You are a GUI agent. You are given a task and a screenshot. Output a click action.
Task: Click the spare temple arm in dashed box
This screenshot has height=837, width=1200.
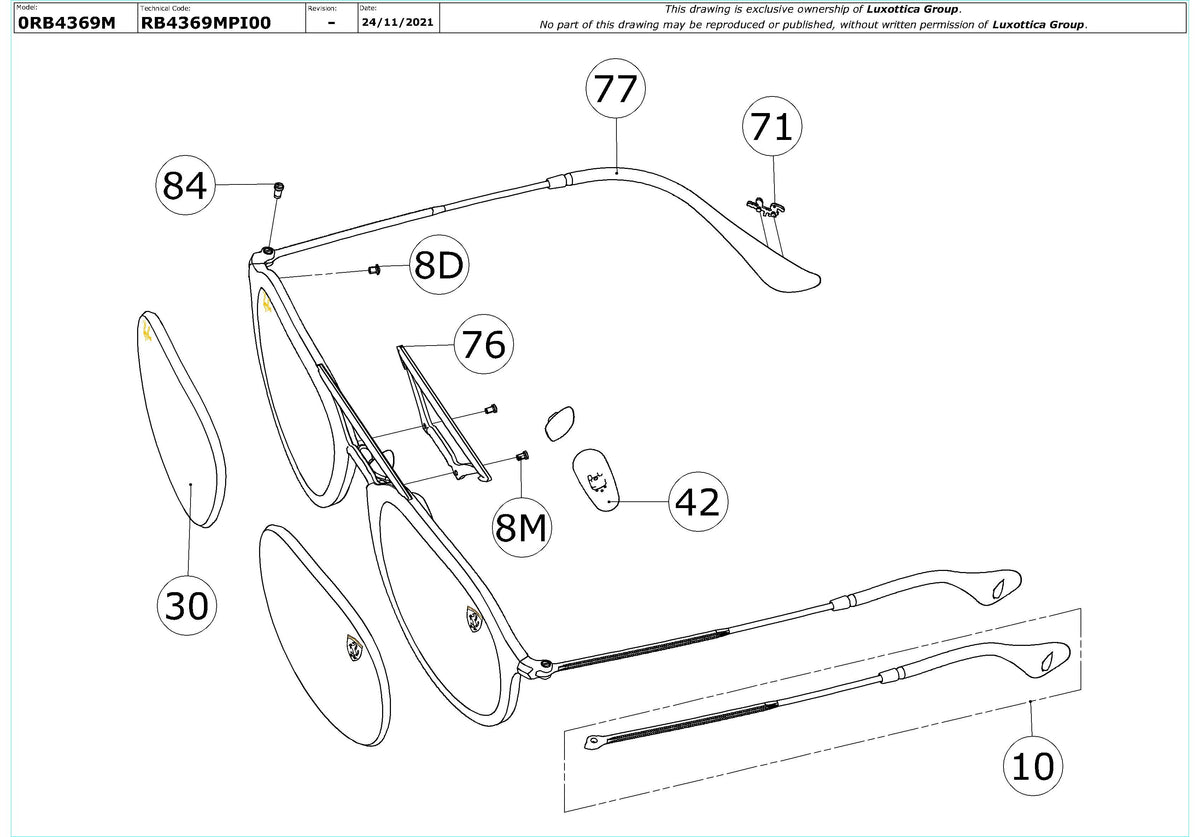827,695
